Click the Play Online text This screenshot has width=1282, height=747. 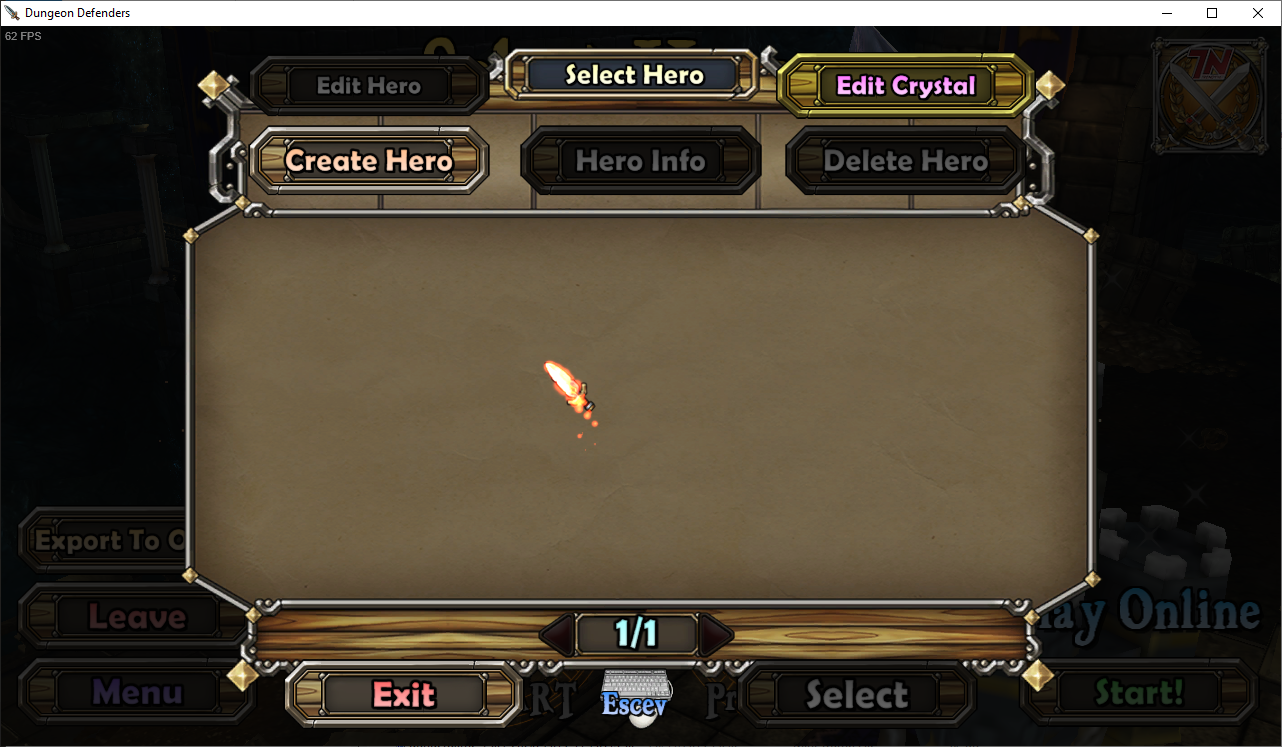(x=1146, y=610)
